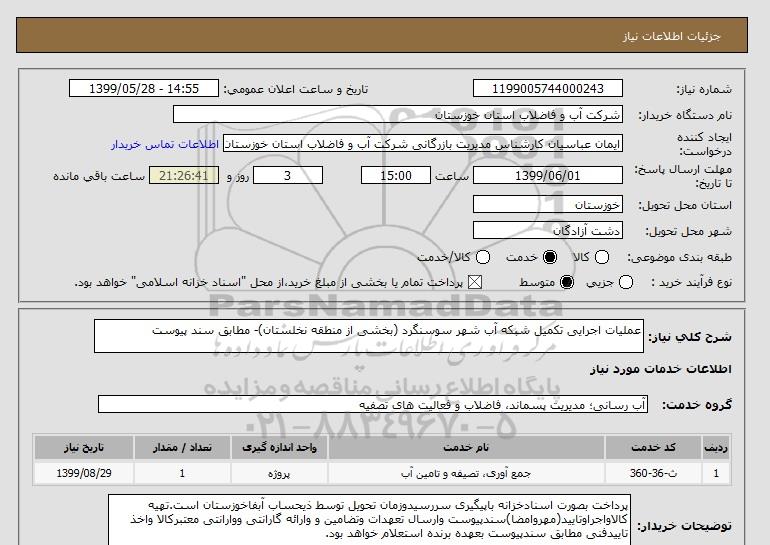The height and width of the screenshot is (545, 770).
Task: Select the کالا radio button
Action: pos(602,257)
